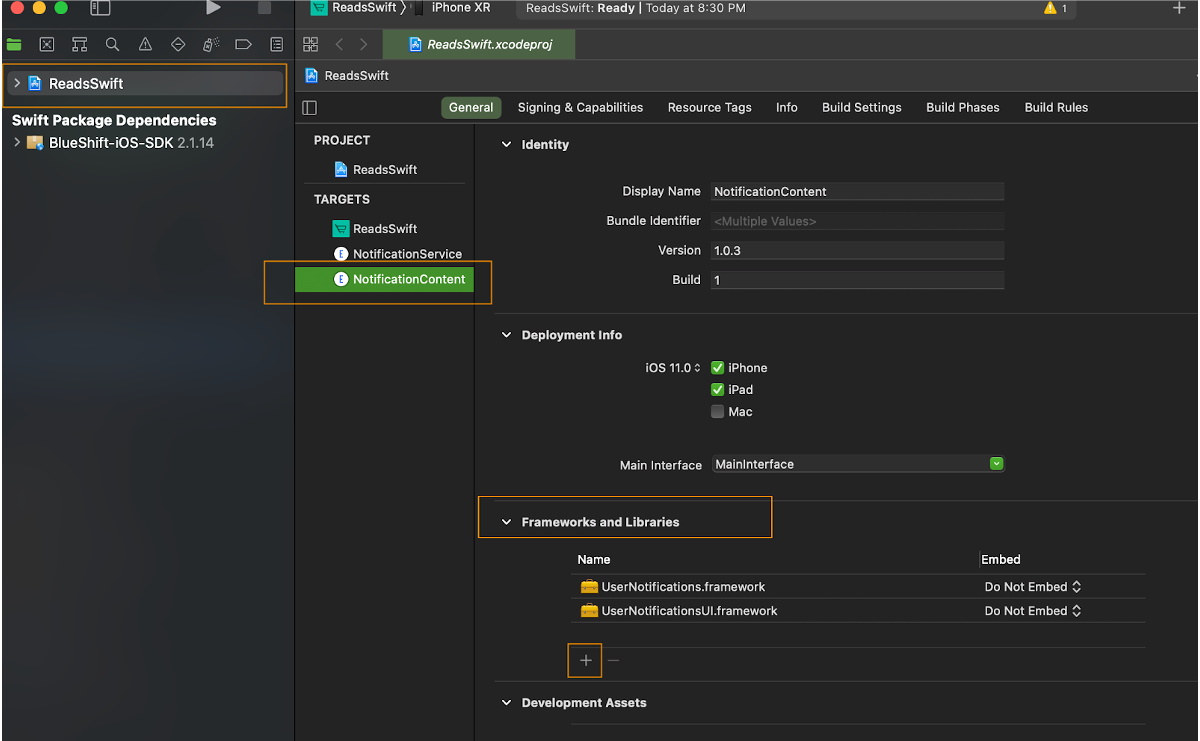Viewport: 1200px width, 741px height.
Task: Check the Mac checkbox
Action: [717, 412]
